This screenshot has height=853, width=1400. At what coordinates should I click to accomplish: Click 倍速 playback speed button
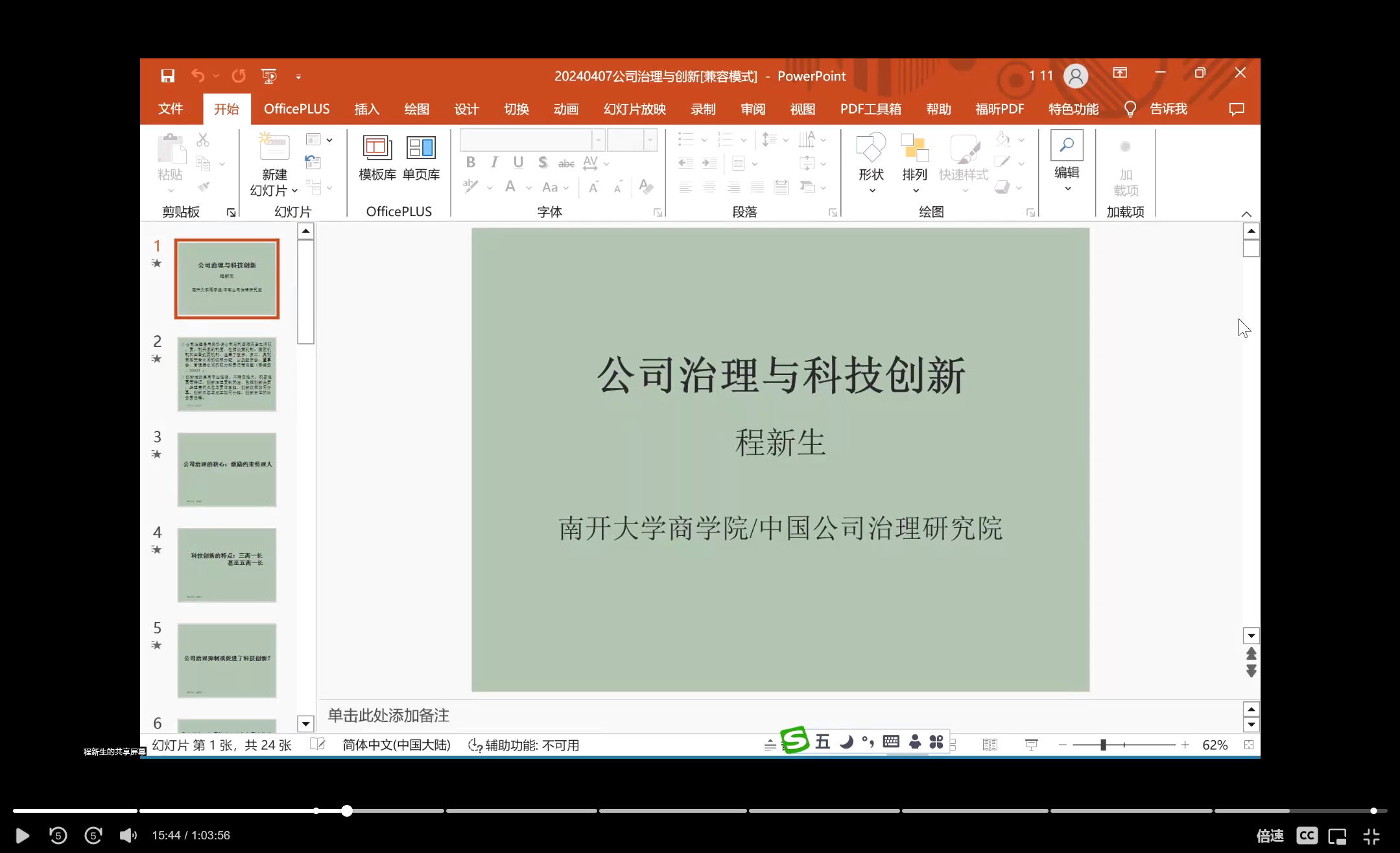coord(1270,835)
